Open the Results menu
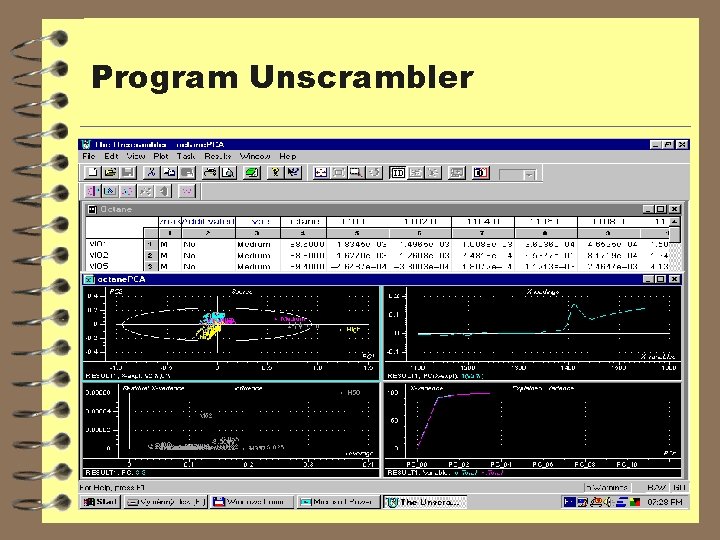 218,156
